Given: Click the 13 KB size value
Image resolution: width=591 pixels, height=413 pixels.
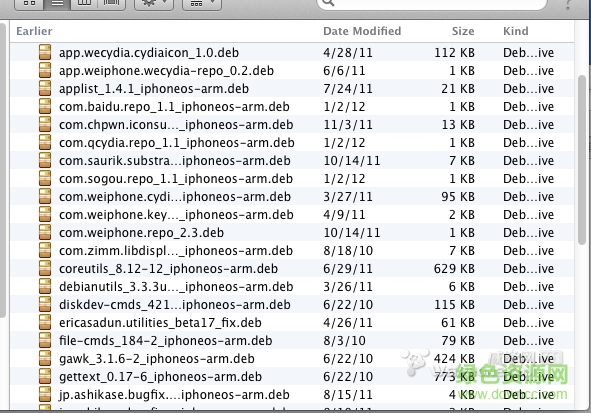Looking at the screenshot, I should pyautogui.click(x=458, y=125).
